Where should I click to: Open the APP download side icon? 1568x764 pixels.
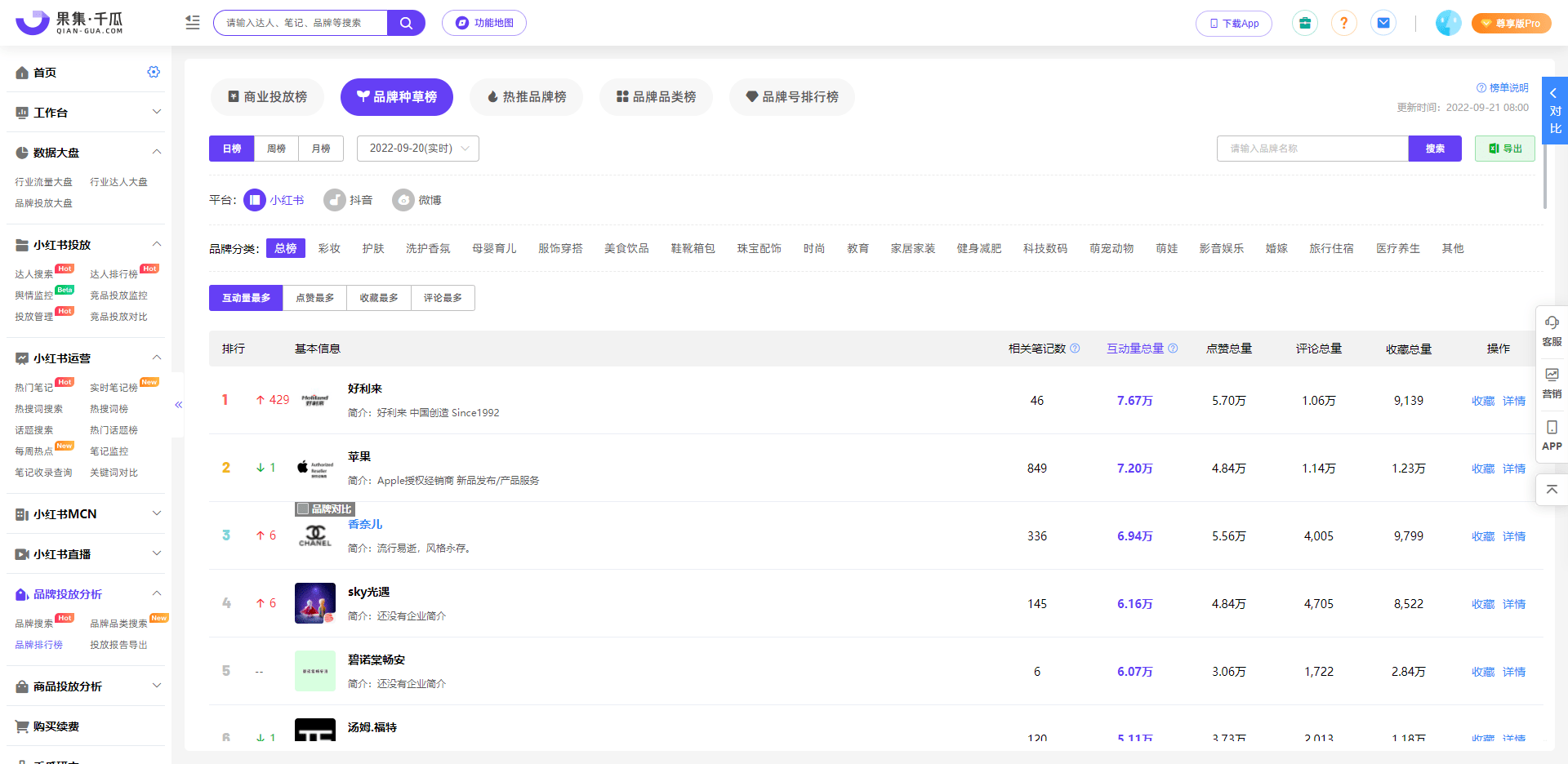(1552, 435)
